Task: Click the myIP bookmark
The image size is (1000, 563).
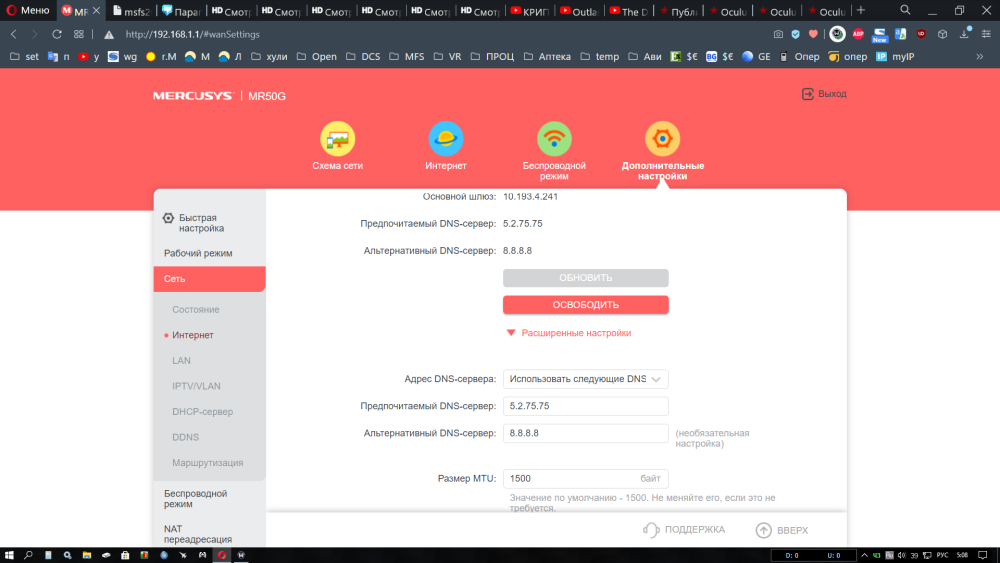Action: [x=895, y=57]
